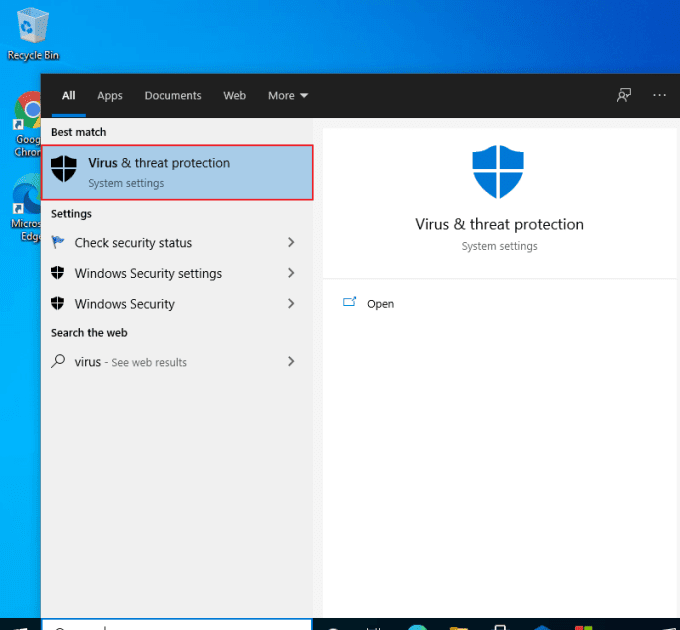Click Open in the preview pane
Viewport: 680px width, 630px height.
[x=380, y=304]
